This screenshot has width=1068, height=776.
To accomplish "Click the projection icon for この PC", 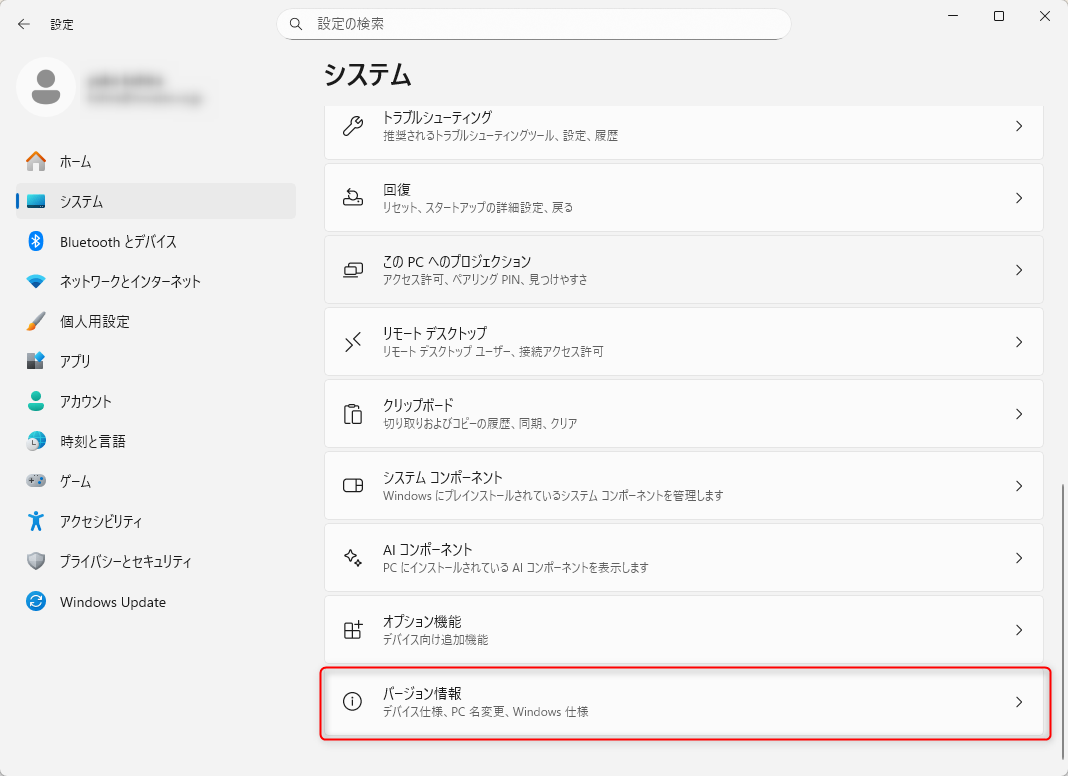I will pyautogui.click(x=353, y=270).
